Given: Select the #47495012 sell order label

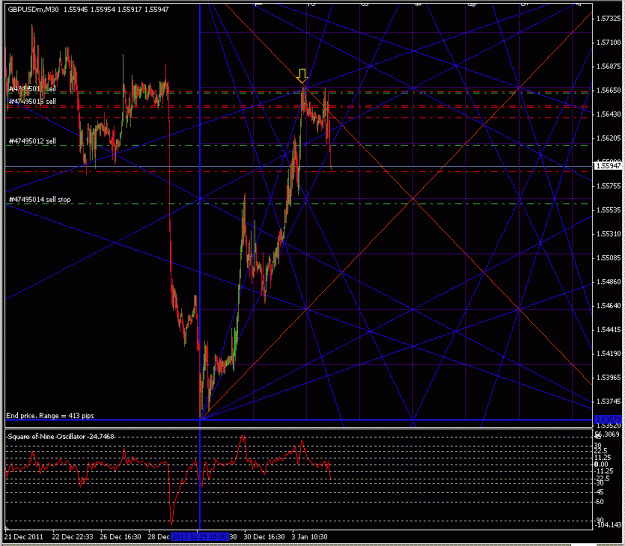Looking at the screenshot, I should [33, 141].
